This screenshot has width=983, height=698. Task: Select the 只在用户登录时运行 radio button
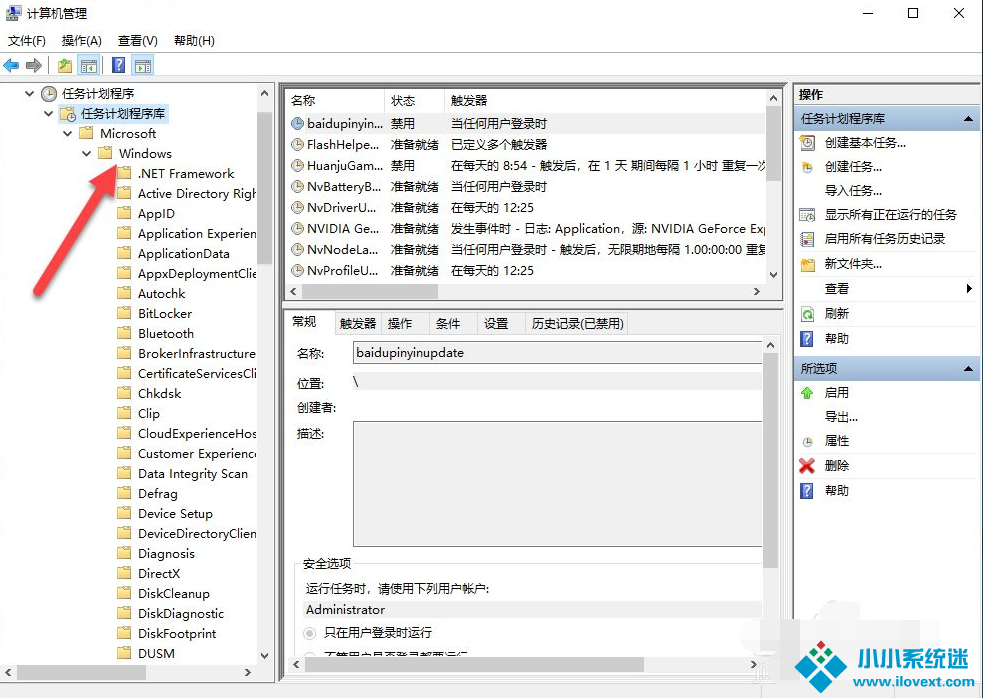tap(309, 633)
